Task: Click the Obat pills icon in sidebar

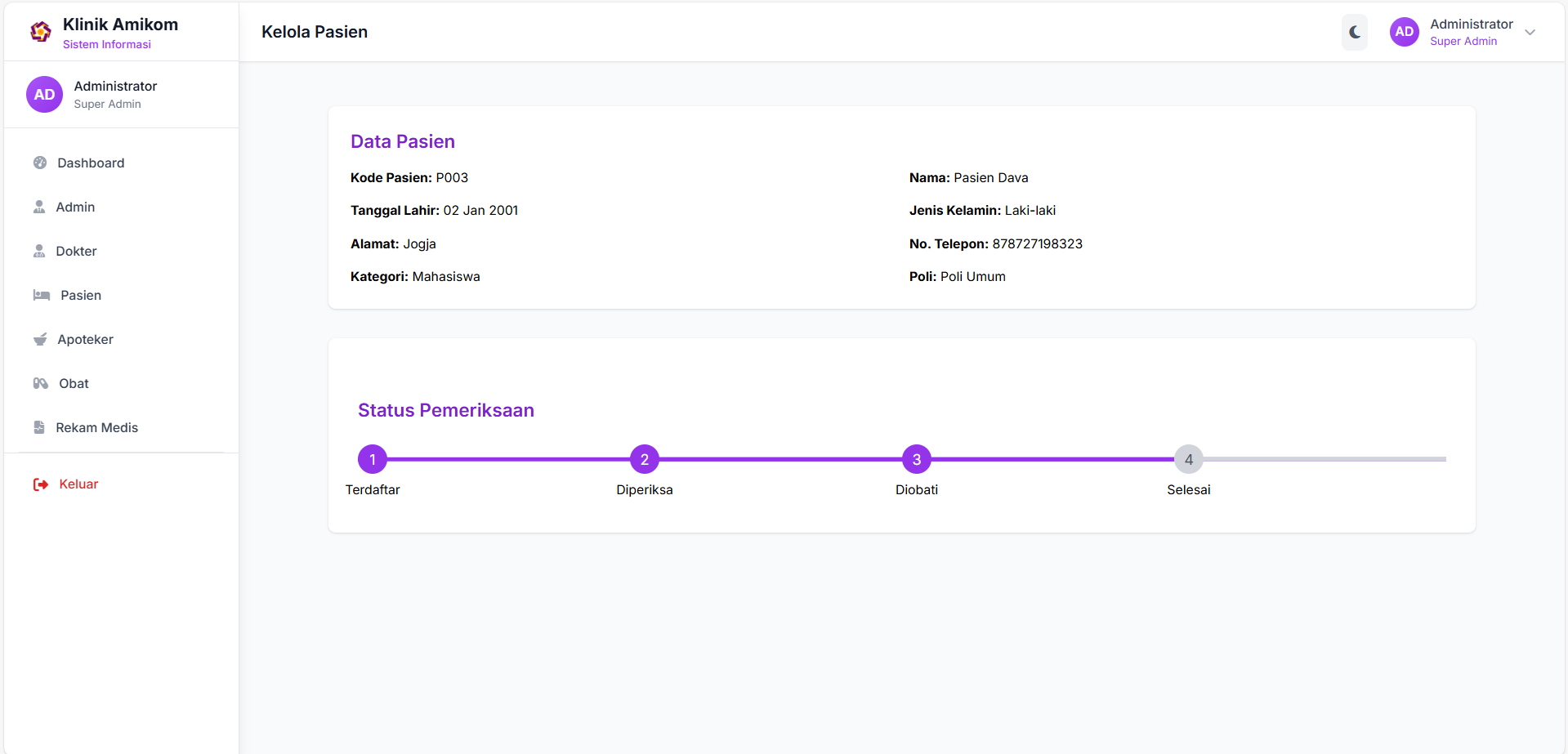Action: pyautogui.click(x=41, y=383)
